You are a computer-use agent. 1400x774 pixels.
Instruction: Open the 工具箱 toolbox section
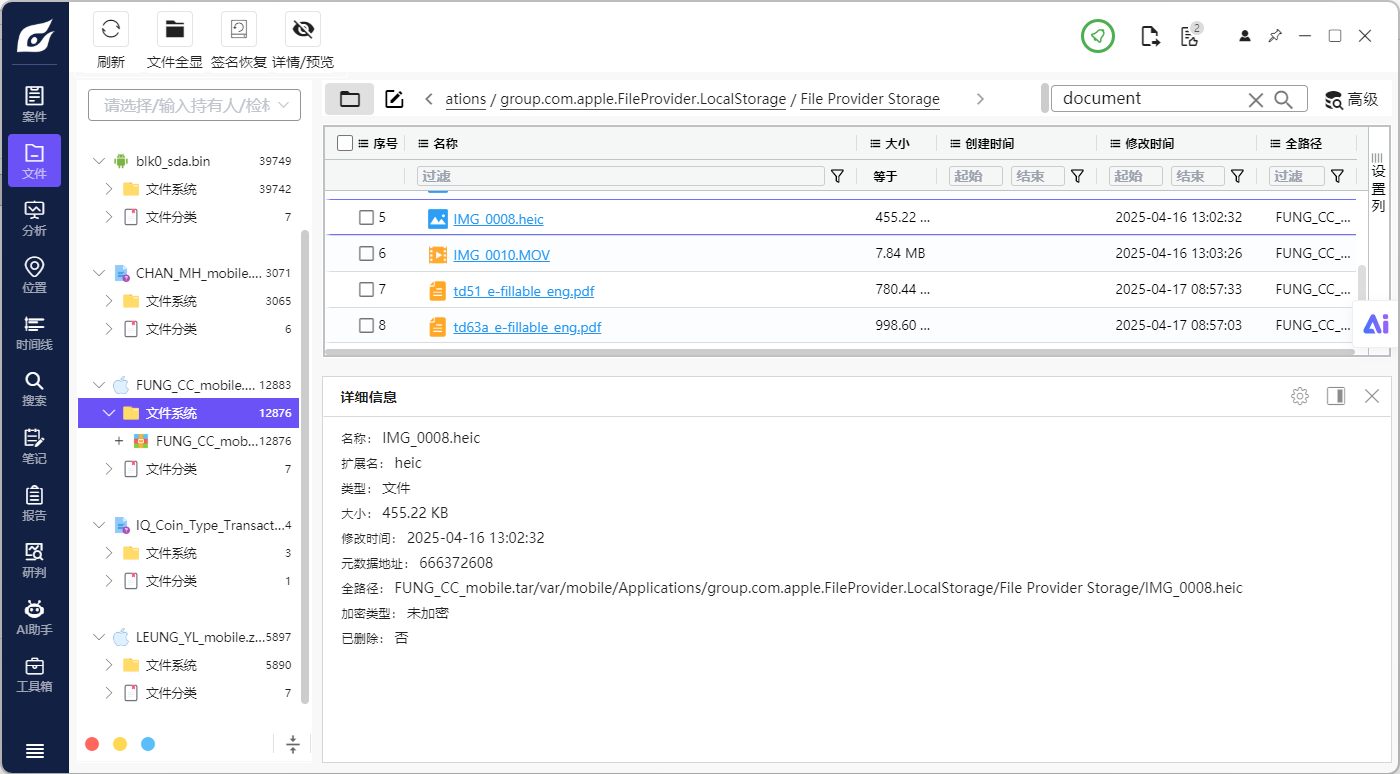(34, 675)
